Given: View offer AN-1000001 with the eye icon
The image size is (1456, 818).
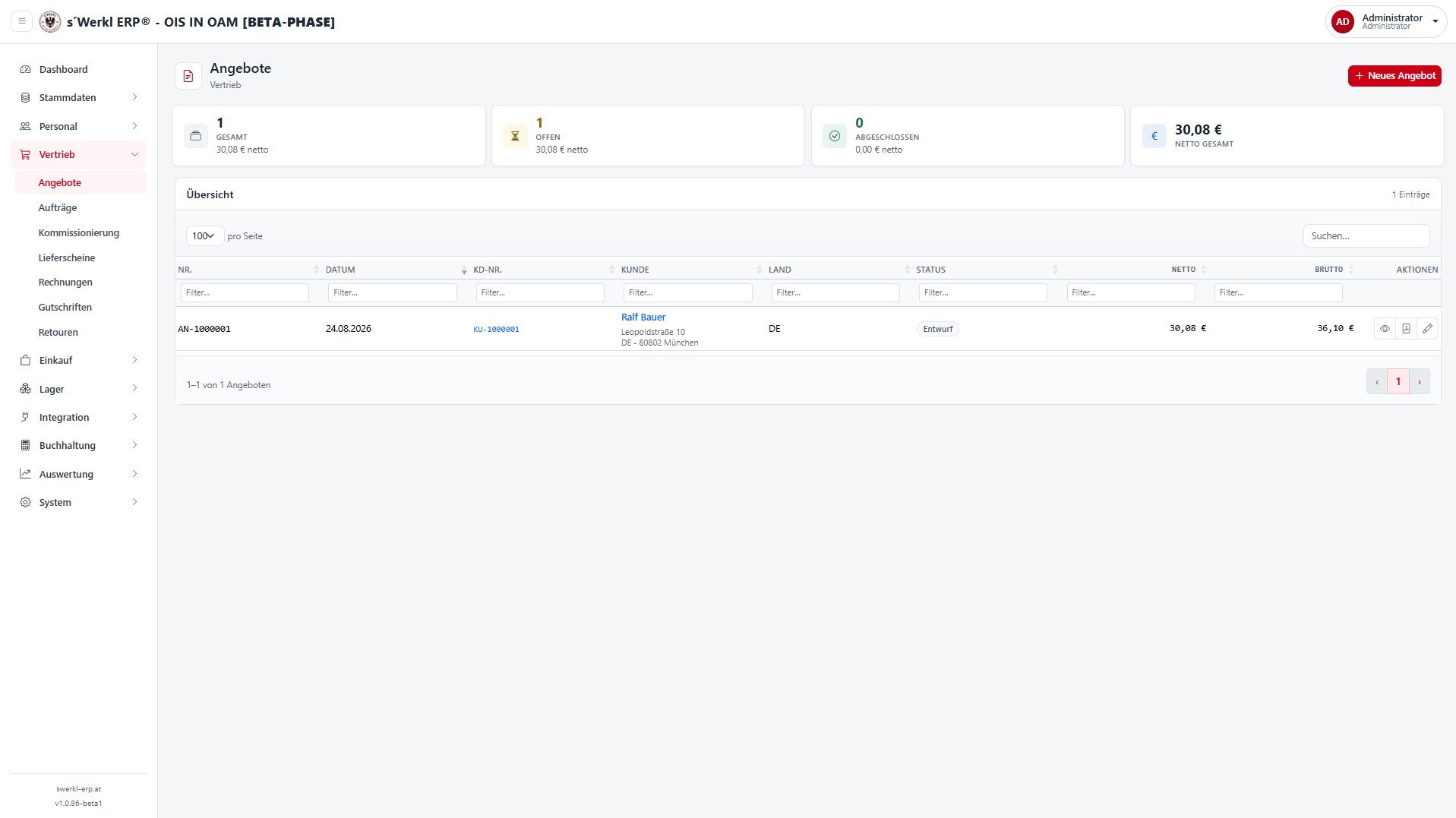Looking at the screenshot, I should tap(1385, 329).
